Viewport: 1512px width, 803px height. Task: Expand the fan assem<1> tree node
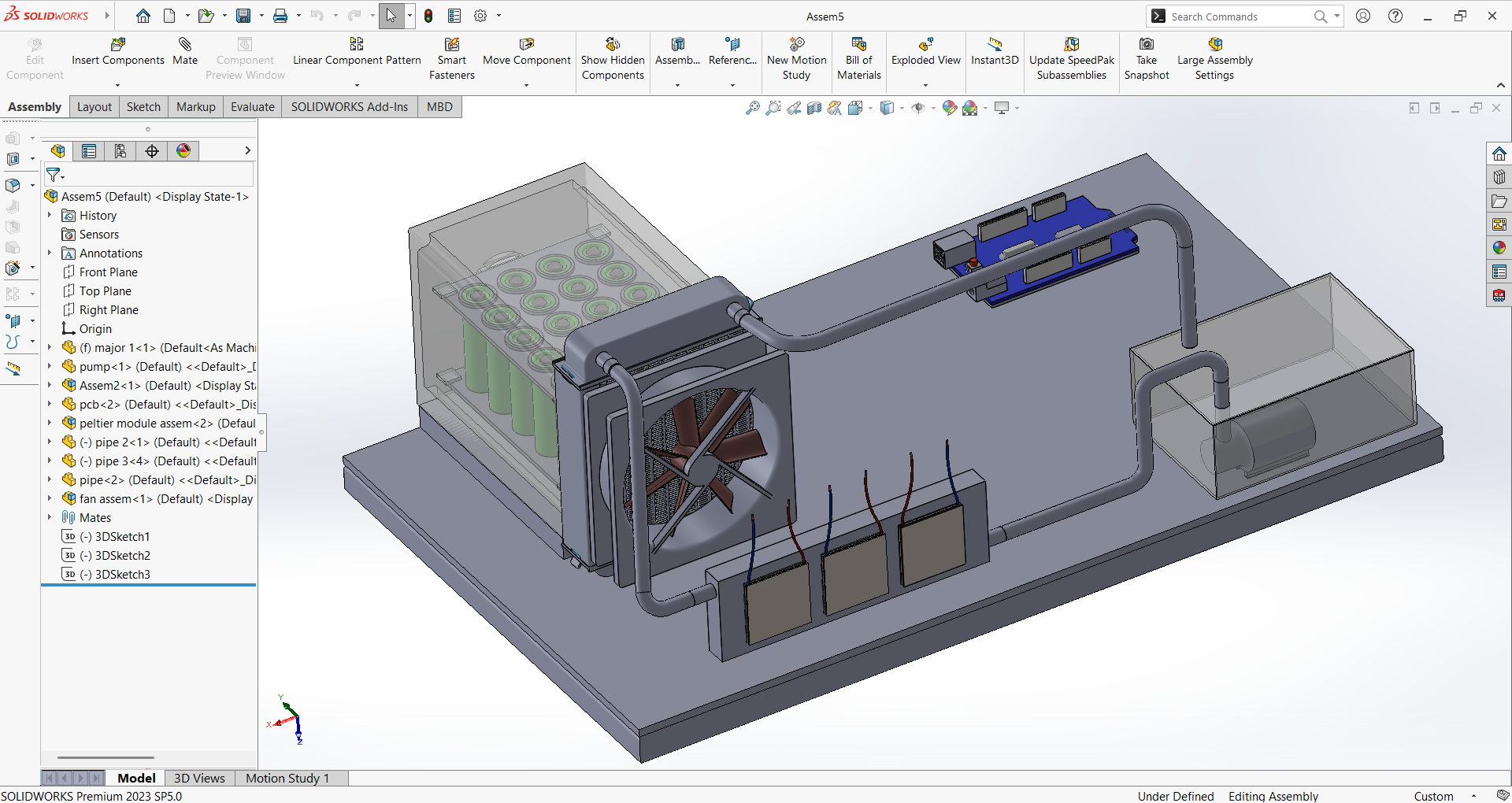click(x=50, y=498)
